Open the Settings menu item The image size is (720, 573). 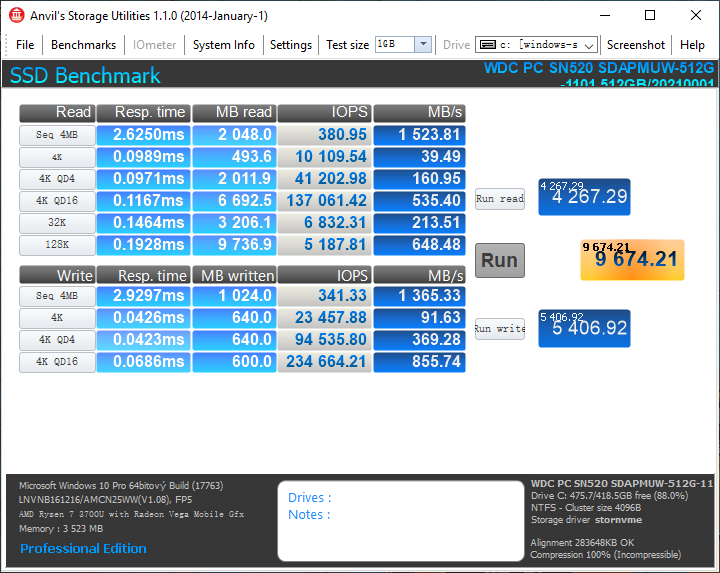tap(291, 45)
